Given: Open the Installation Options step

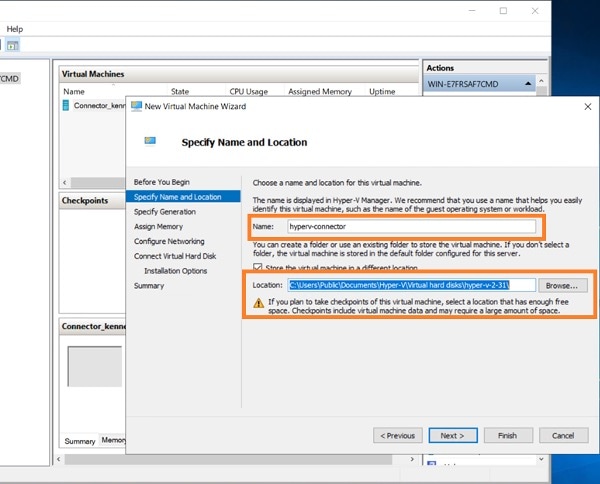Looking at the screenshot, I should (x=175, y=271).
